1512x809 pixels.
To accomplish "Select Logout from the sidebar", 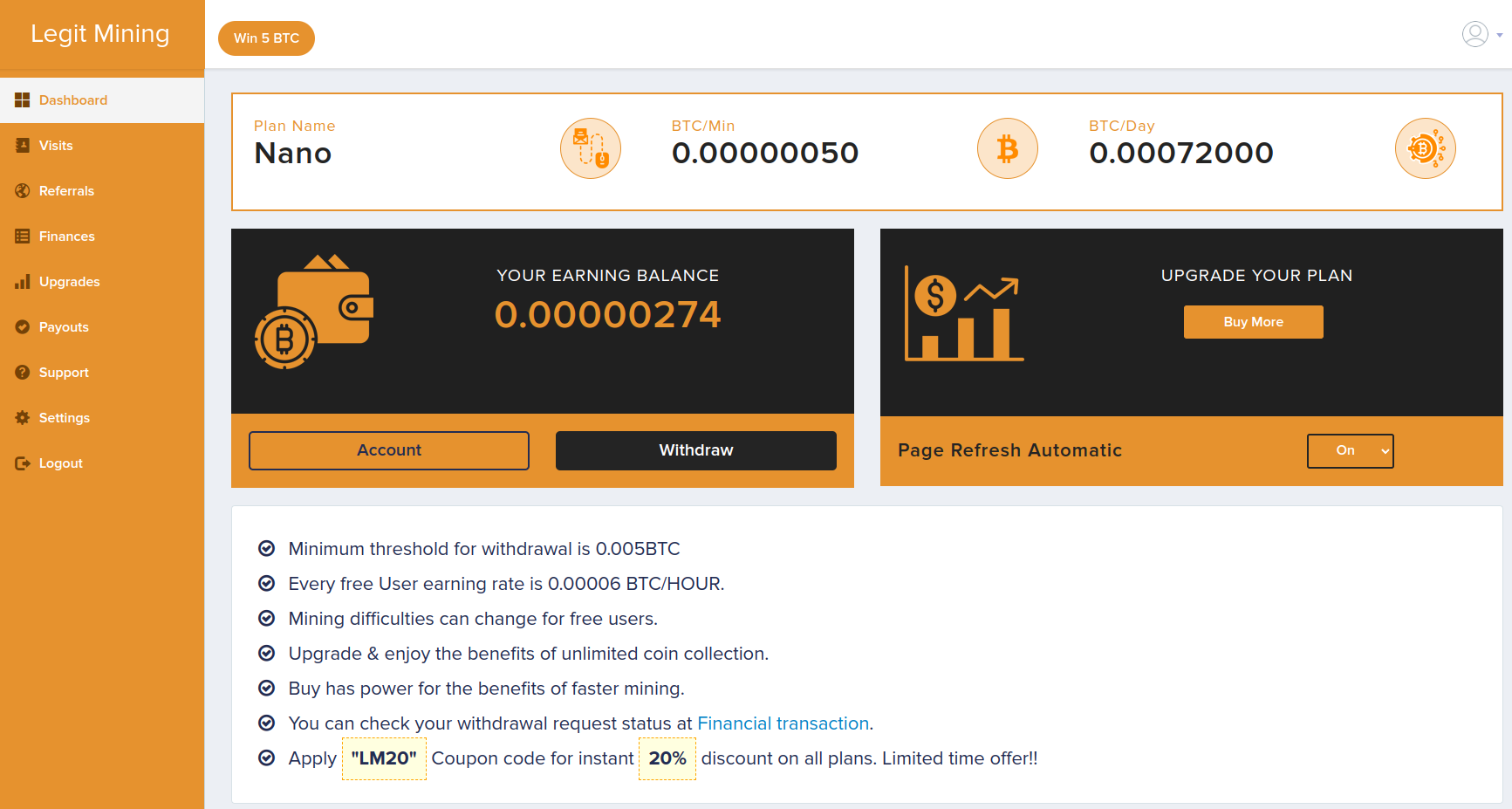I will click(102, 463).
